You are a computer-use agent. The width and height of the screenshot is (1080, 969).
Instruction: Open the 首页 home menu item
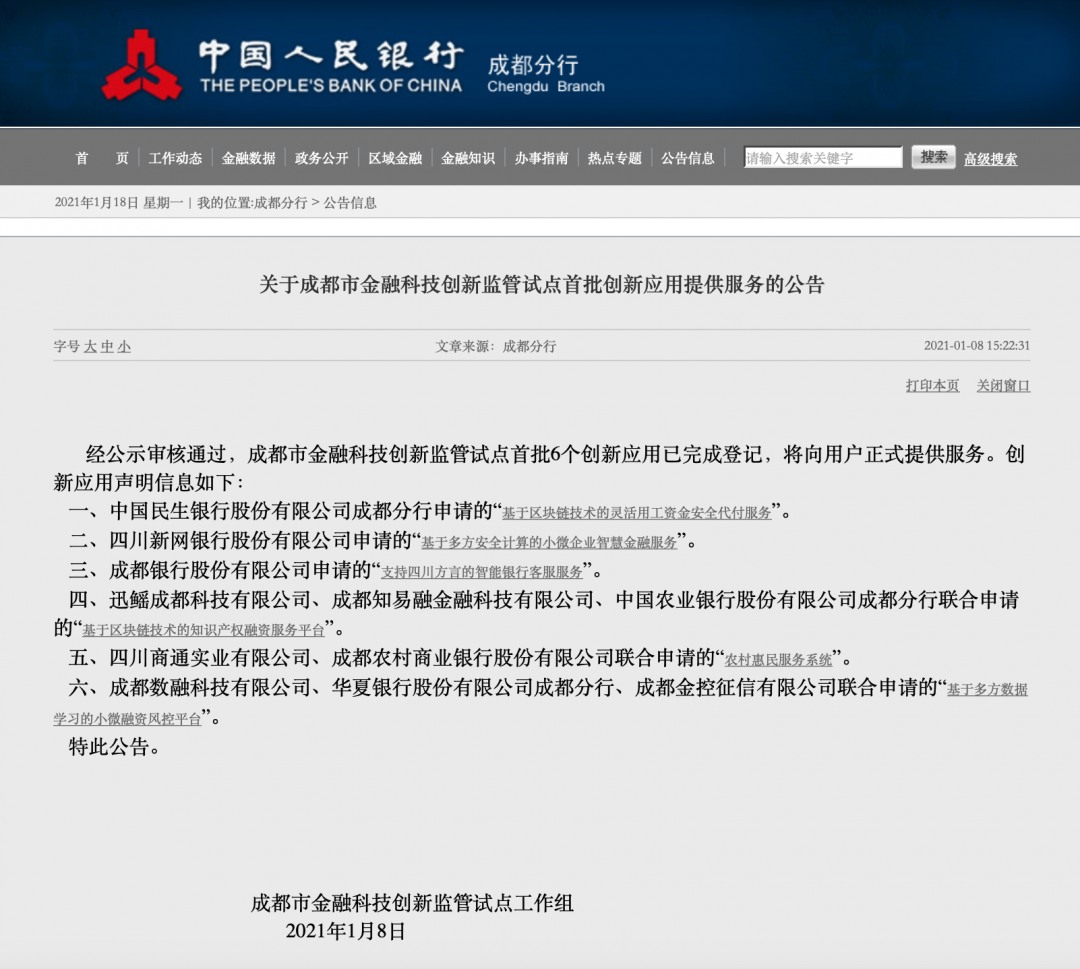(x=102, y=158)
